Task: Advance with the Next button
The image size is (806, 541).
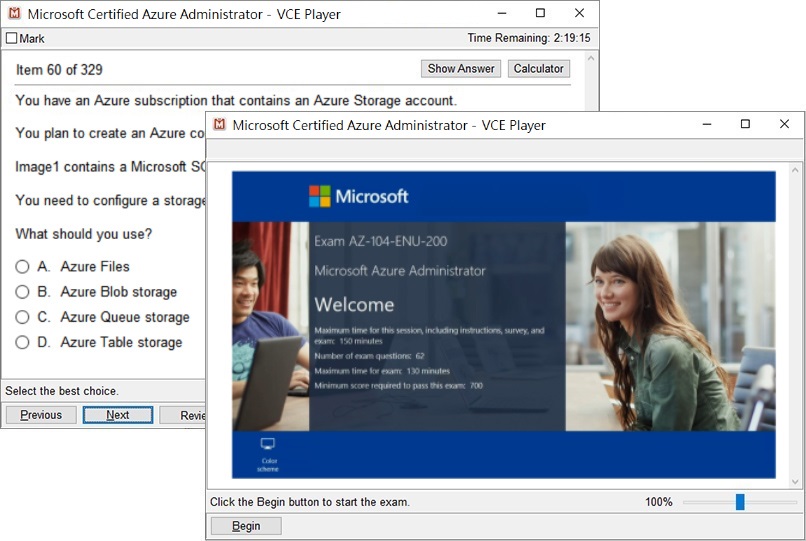Action: click(x=118, y=415)
